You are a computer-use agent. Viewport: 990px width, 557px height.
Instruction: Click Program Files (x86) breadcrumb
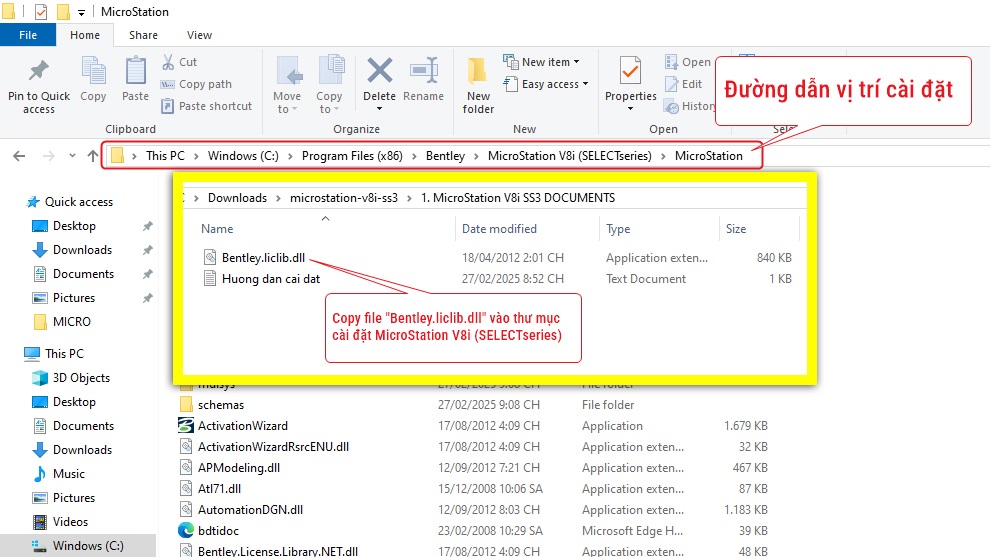point(352,156)
